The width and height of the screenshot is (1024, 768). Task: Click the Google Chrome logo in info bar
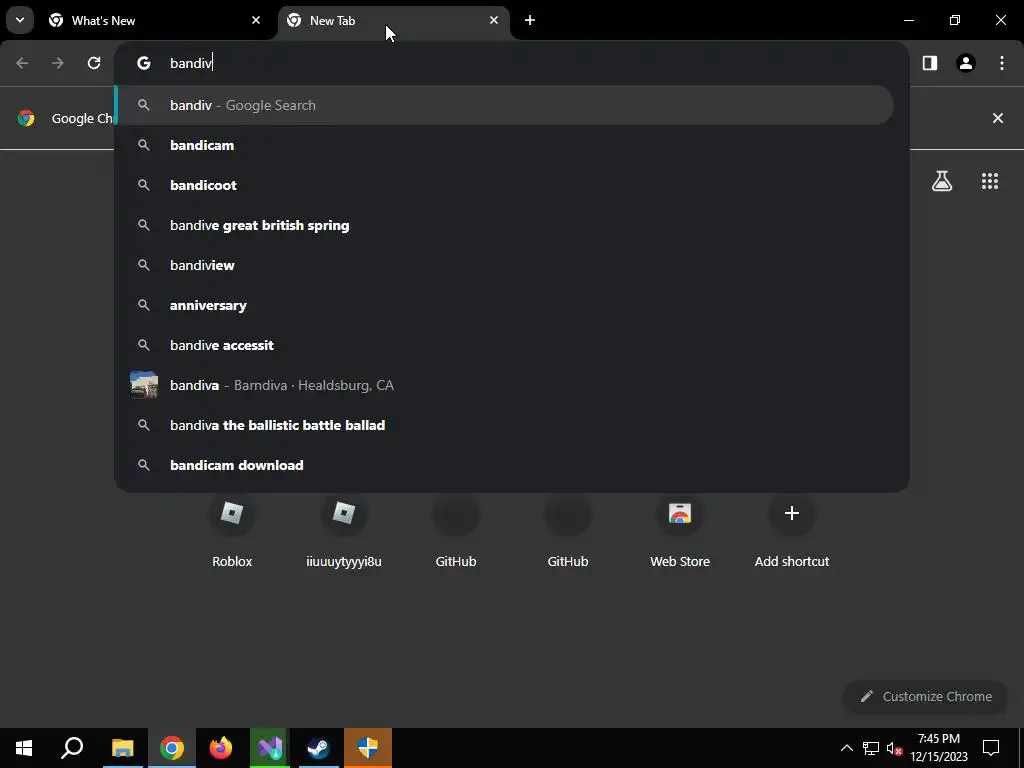(26, 118)
